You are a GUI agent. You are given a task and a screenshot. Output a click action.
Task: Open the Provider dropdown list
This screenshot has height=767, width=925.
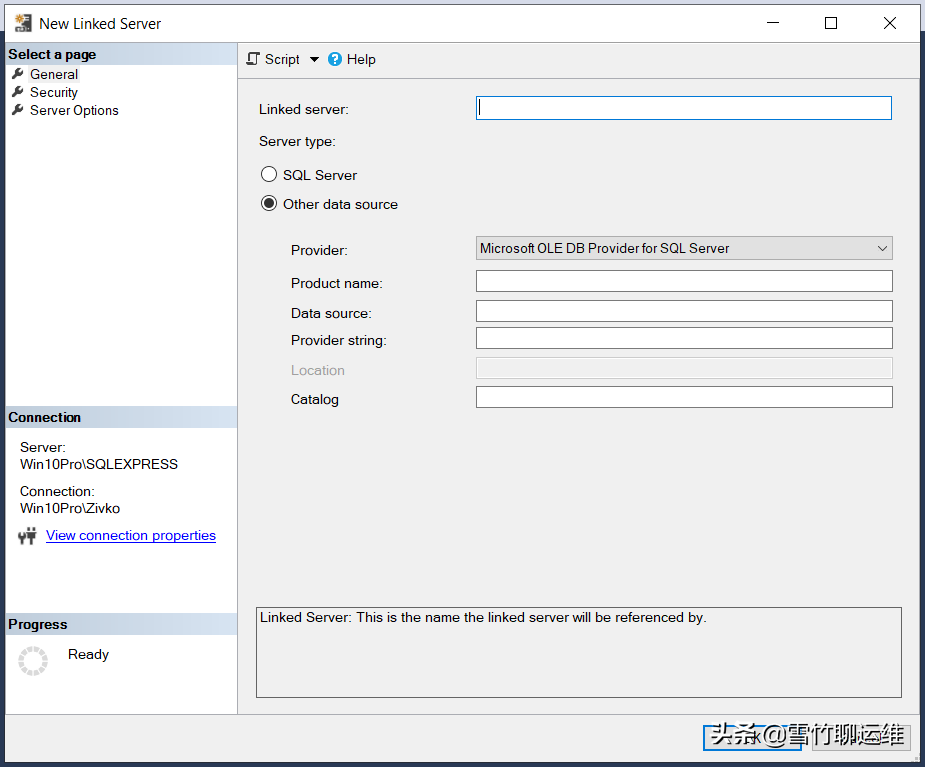tap(882, 248)
